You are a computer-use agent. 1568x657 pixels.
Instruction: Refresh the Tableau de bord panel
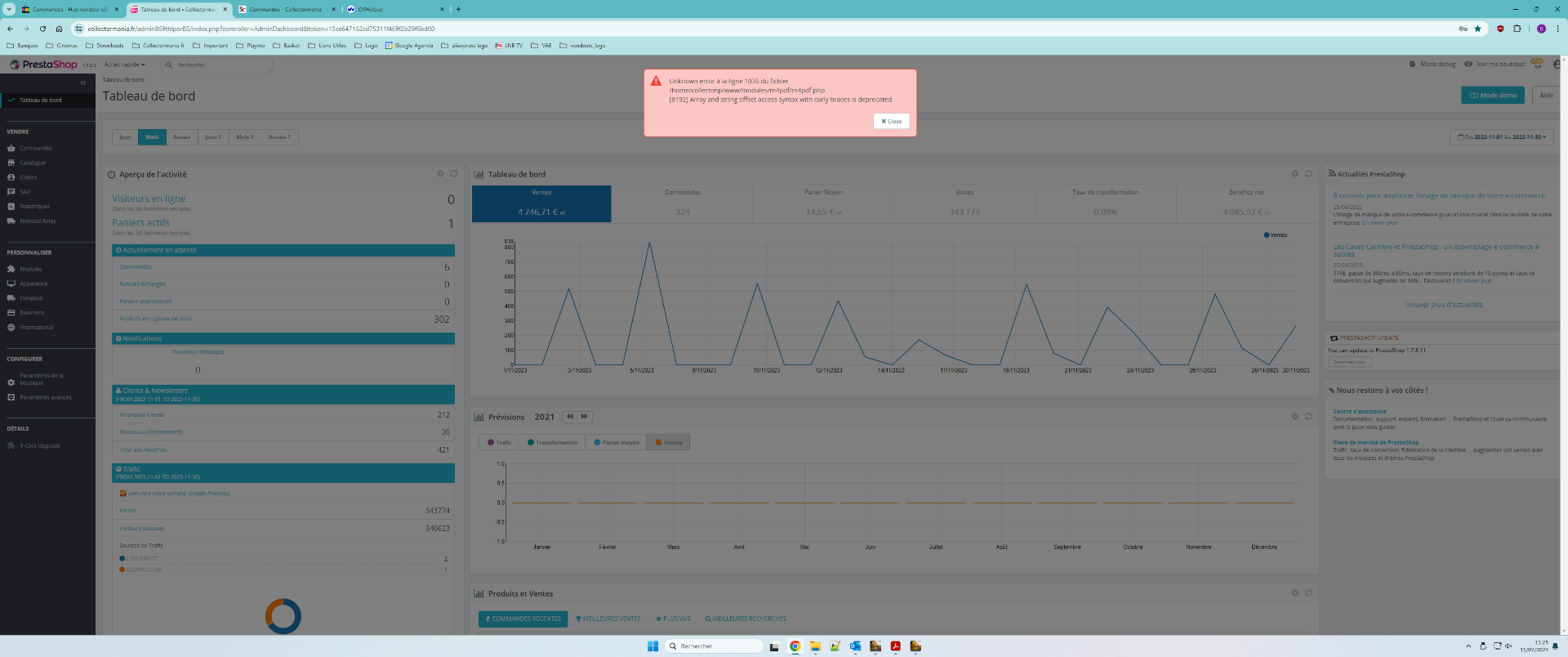[1308, 174]
